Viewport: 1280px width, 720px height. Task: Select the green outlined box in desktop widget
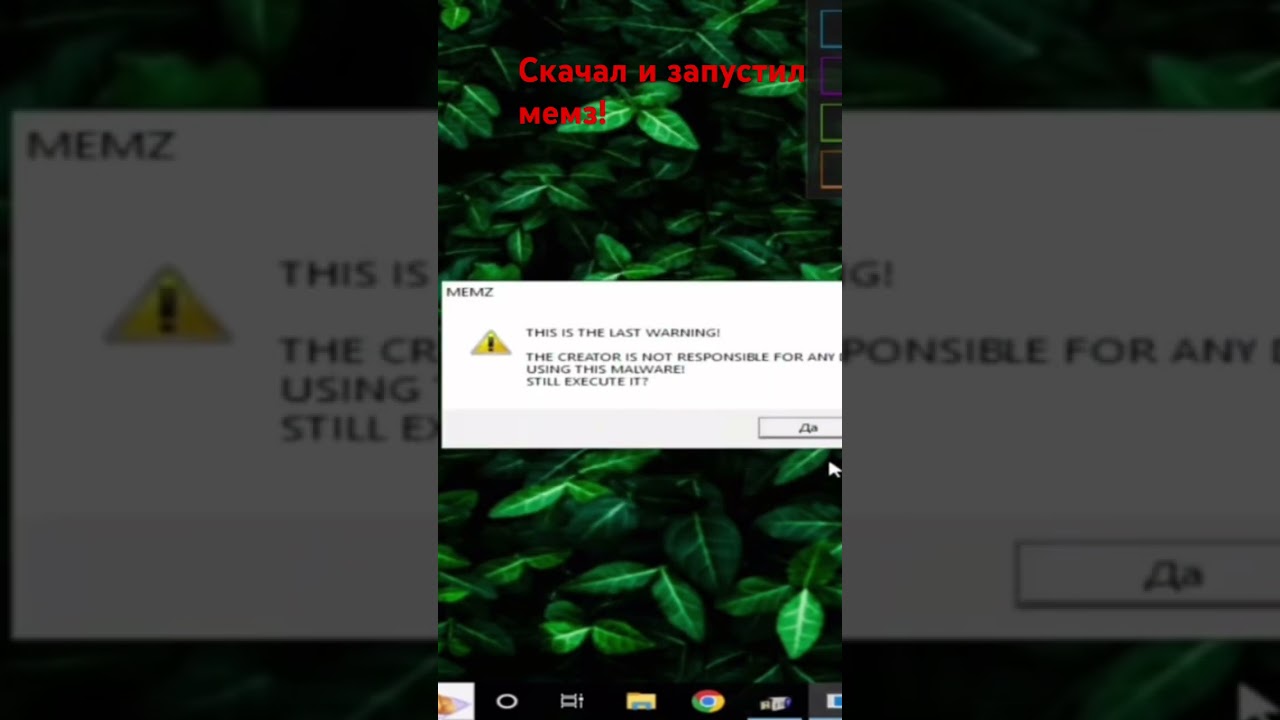[831, 122]
